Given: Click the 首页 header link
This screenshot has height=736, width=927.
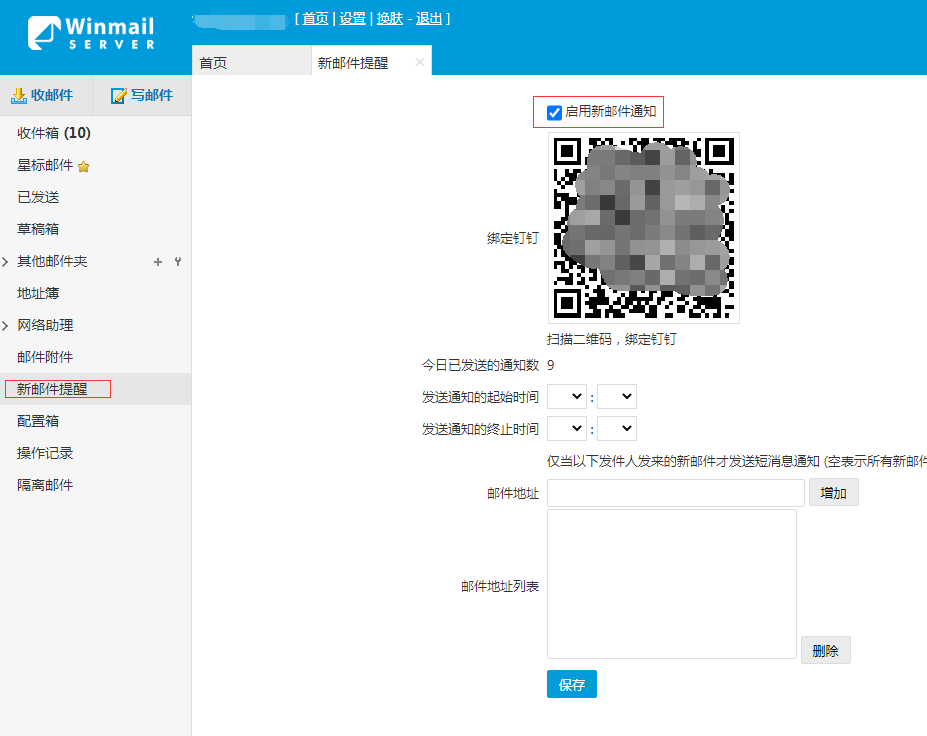Looking at the screenshot, I should pyautogui.click(x=315, y=19).
